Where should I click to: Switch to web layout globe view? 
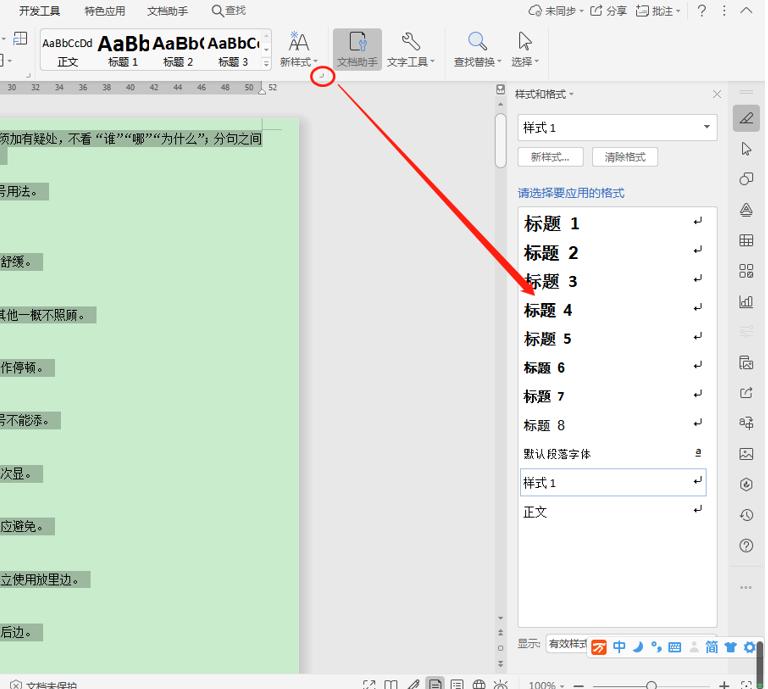(479, 685)
